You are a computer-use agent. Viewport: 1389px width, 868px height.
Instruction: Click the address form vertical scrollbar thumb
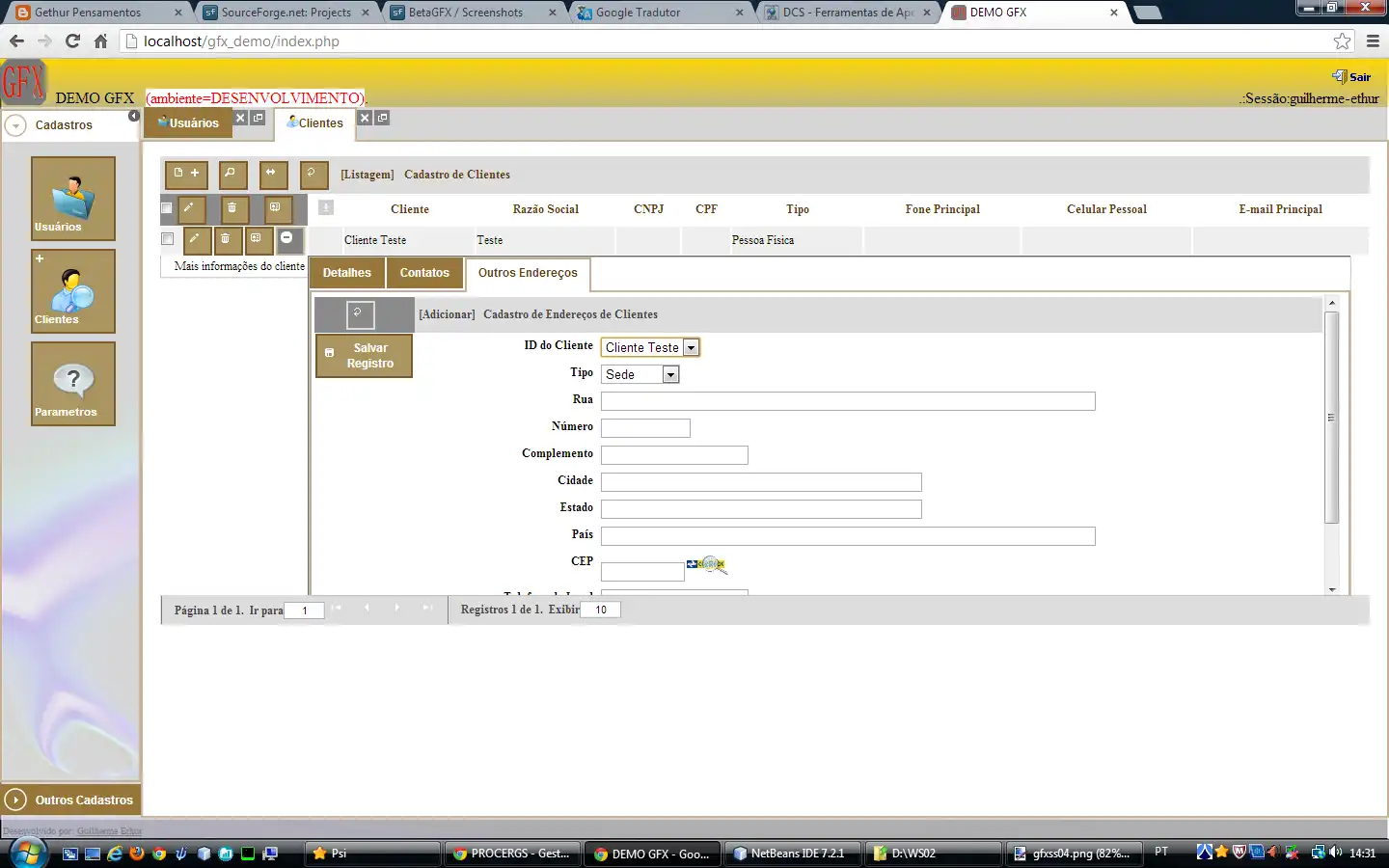(1331, 418)
